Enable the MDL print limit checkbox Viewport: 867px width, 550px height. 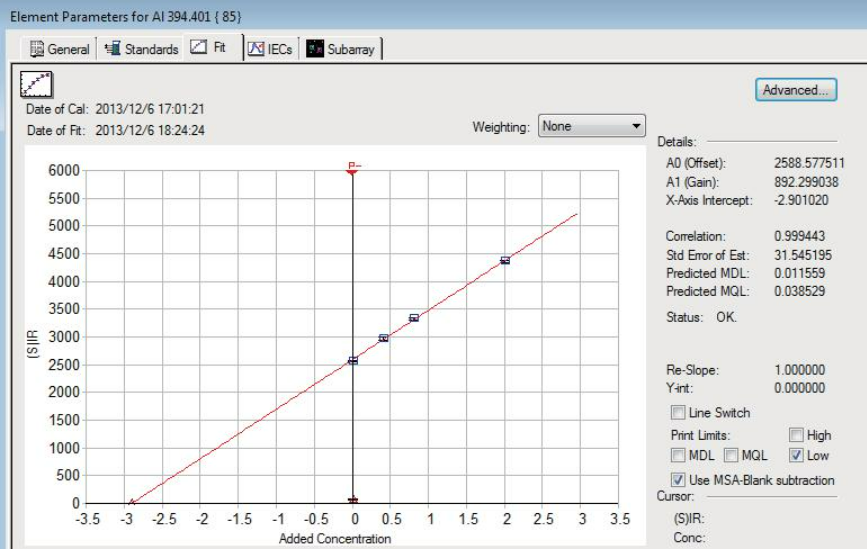(x=679, y=456)
